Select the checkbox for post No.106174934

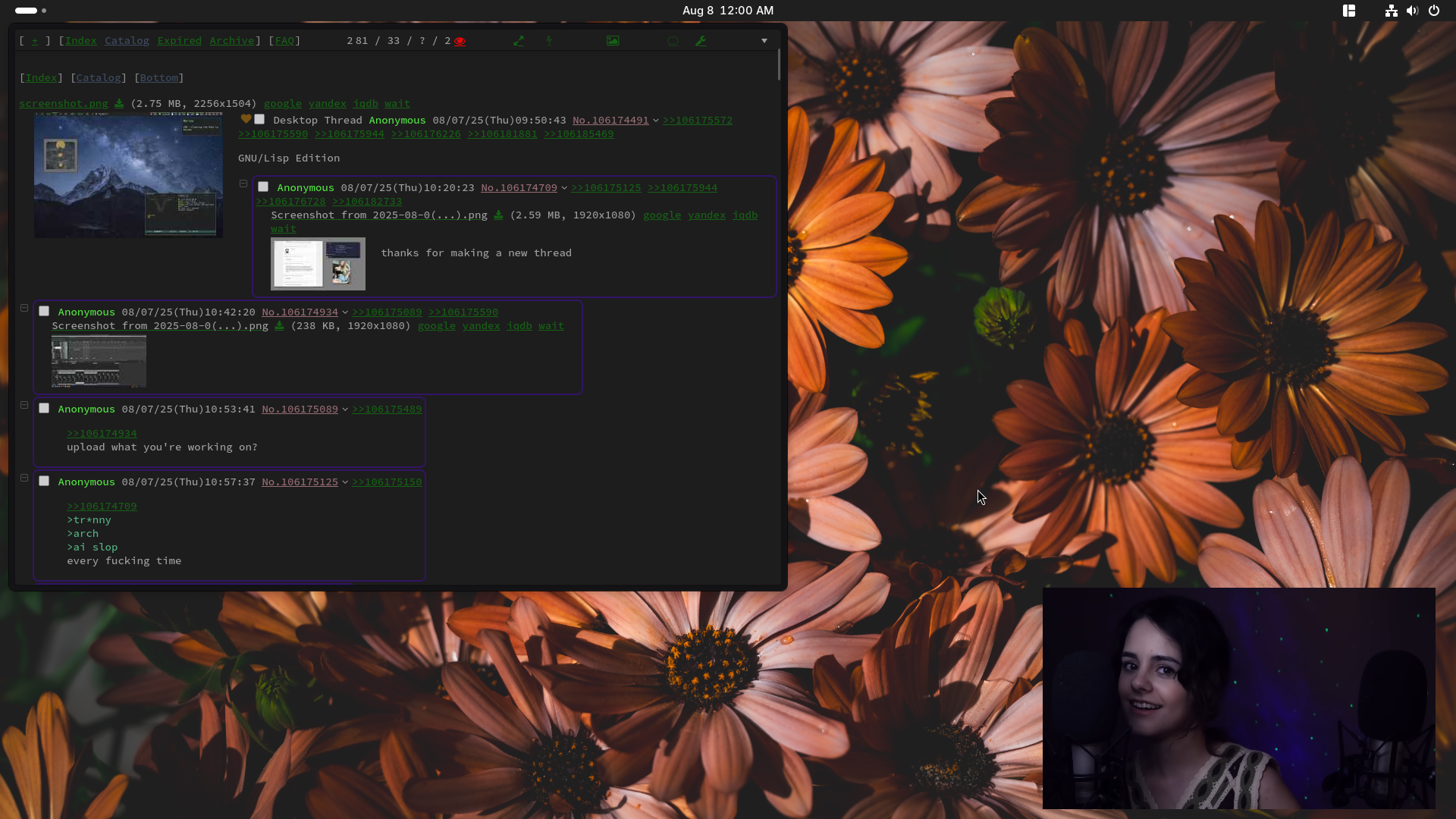44,311
